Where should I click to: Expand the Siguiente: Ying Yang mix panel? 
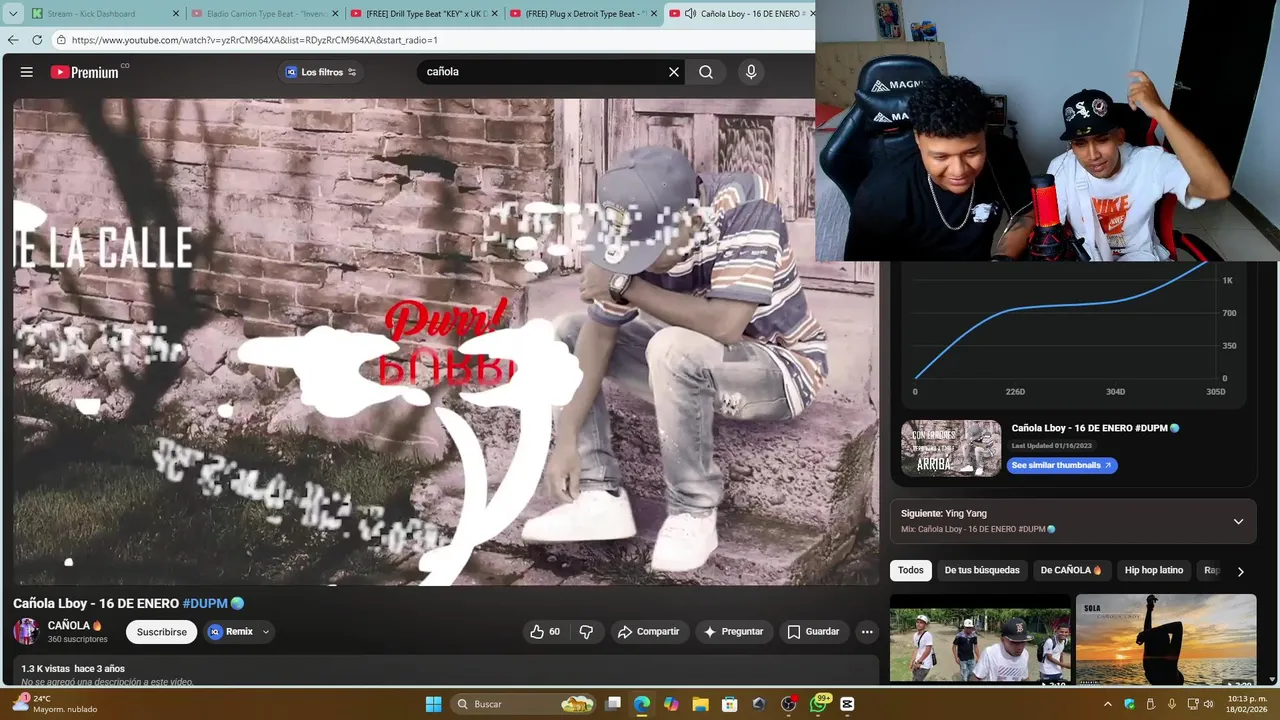click(x=1238, y=521)
